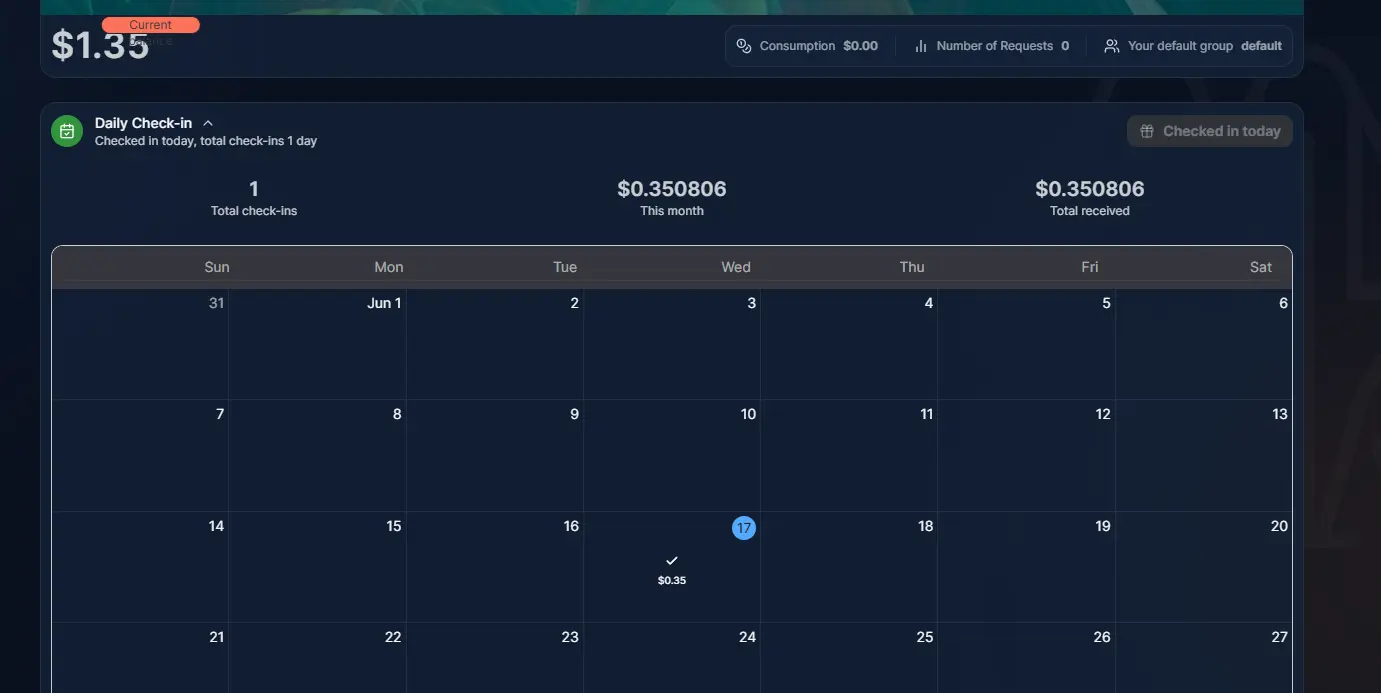Select June 18 on the calendar
The height and width of the screenshot is (693, 1381).
pyautogui.click(x=849, y=567)
